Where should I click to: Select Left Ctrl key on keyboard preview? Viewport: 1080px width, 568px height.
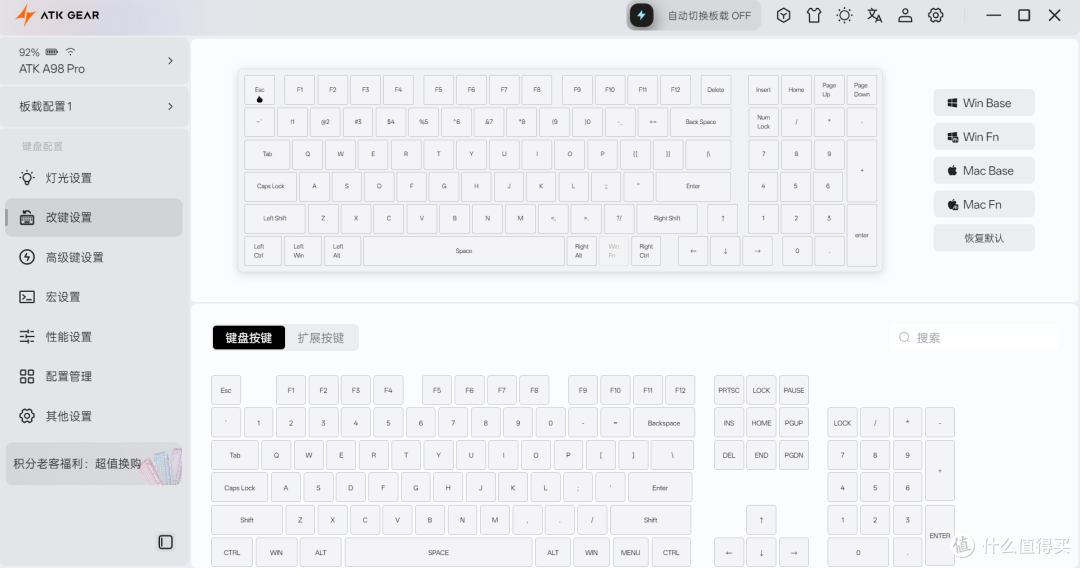[x=260, y=251]
